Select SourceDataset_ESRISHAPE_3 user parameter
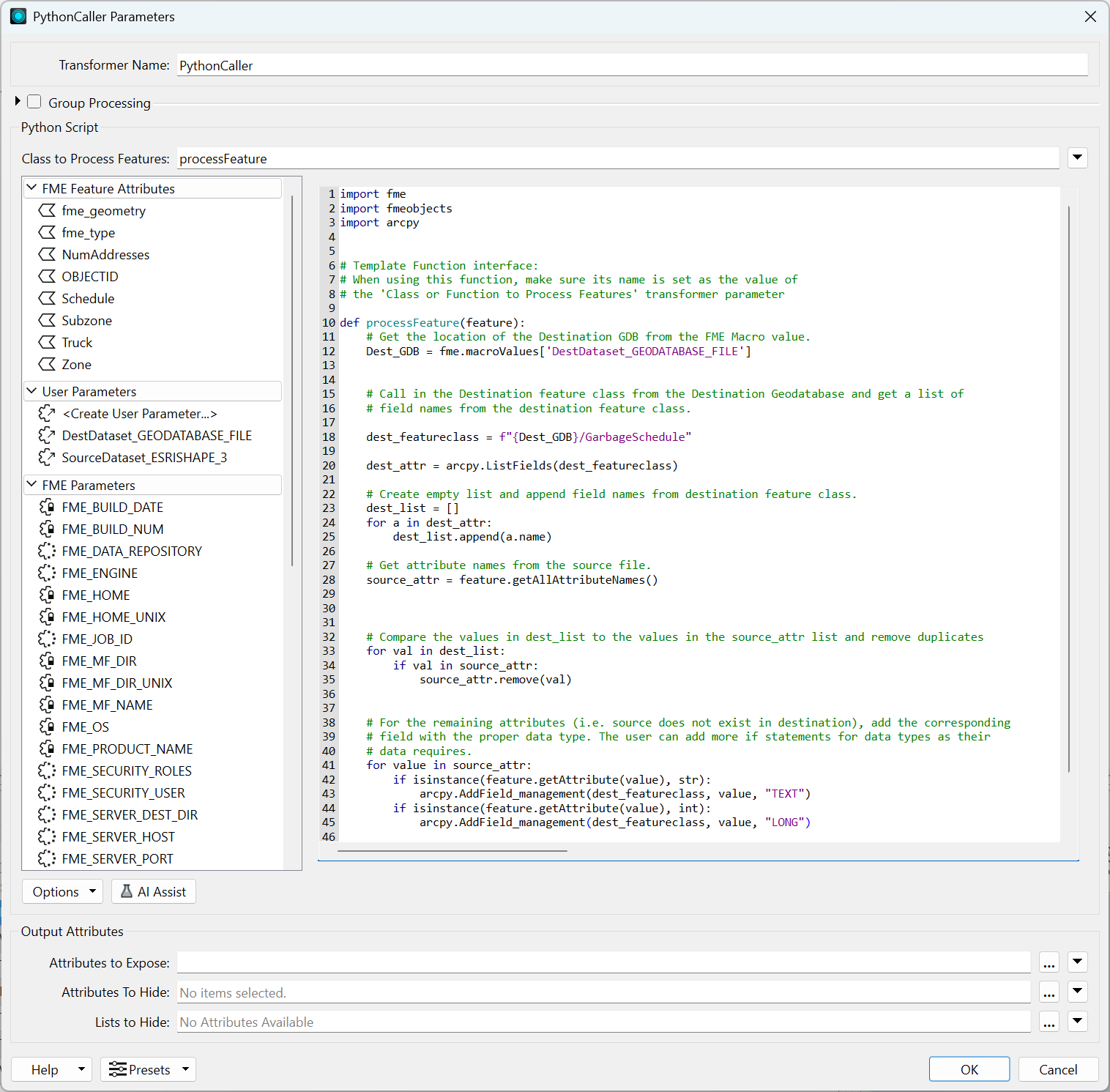Viewport: 1110px width, 1092px height. click(x=144, y=458)
